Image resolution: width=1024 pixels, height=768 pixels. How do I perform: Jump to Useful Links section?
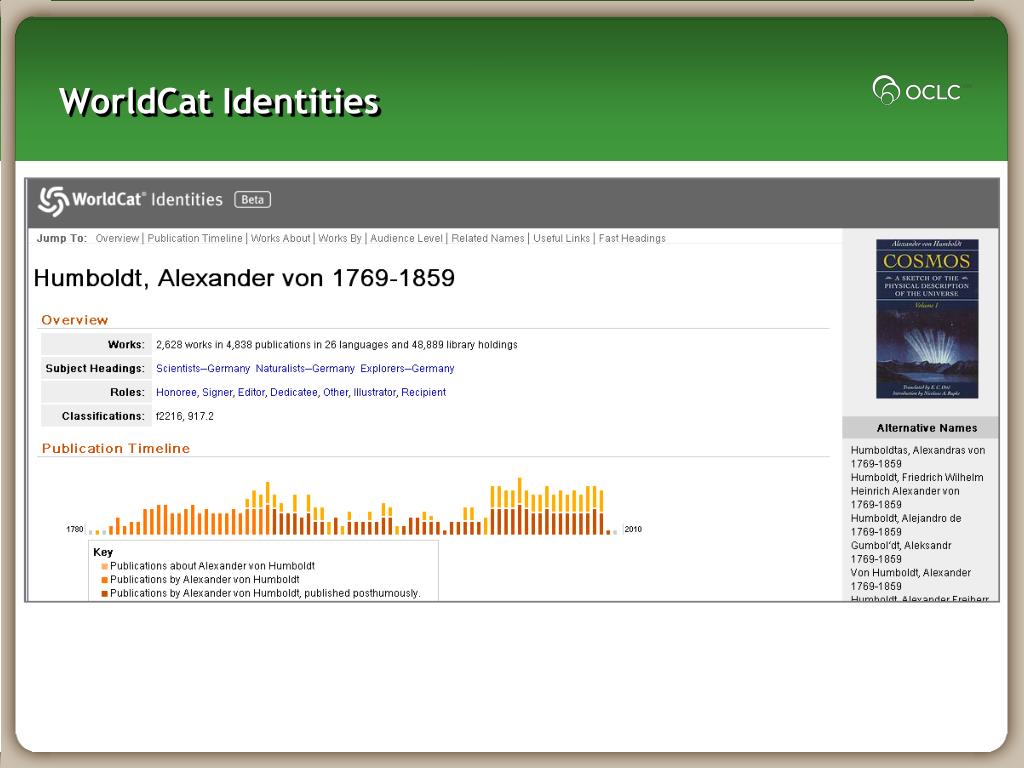coord(561,238)
